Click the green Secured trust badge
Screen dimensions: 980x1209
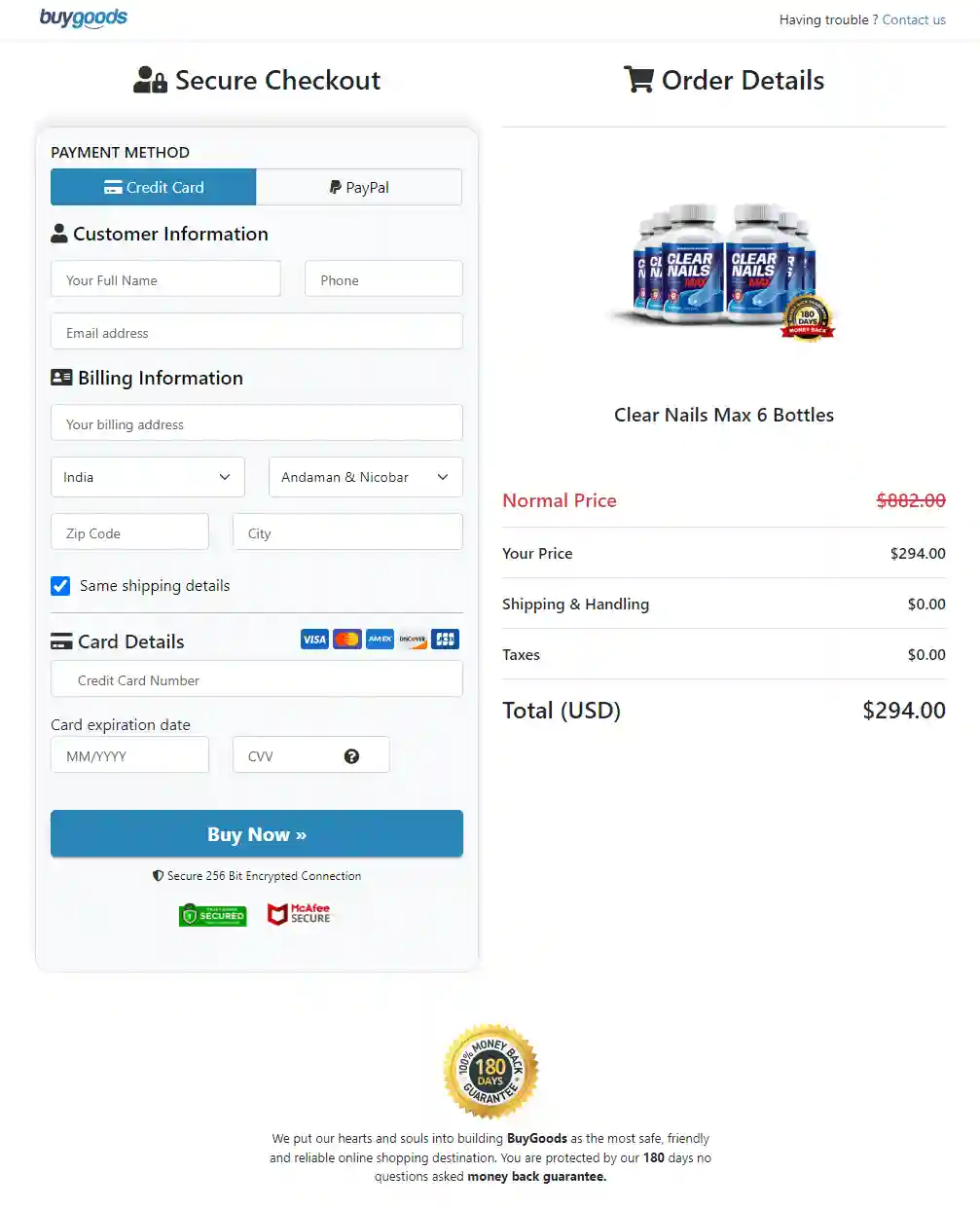point(213,915)
